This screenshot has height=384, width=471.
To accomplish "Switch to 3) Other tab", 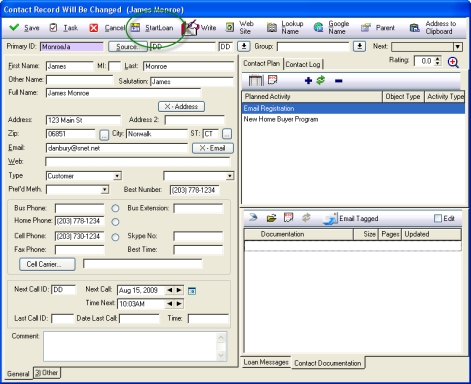I will [47, 373].
